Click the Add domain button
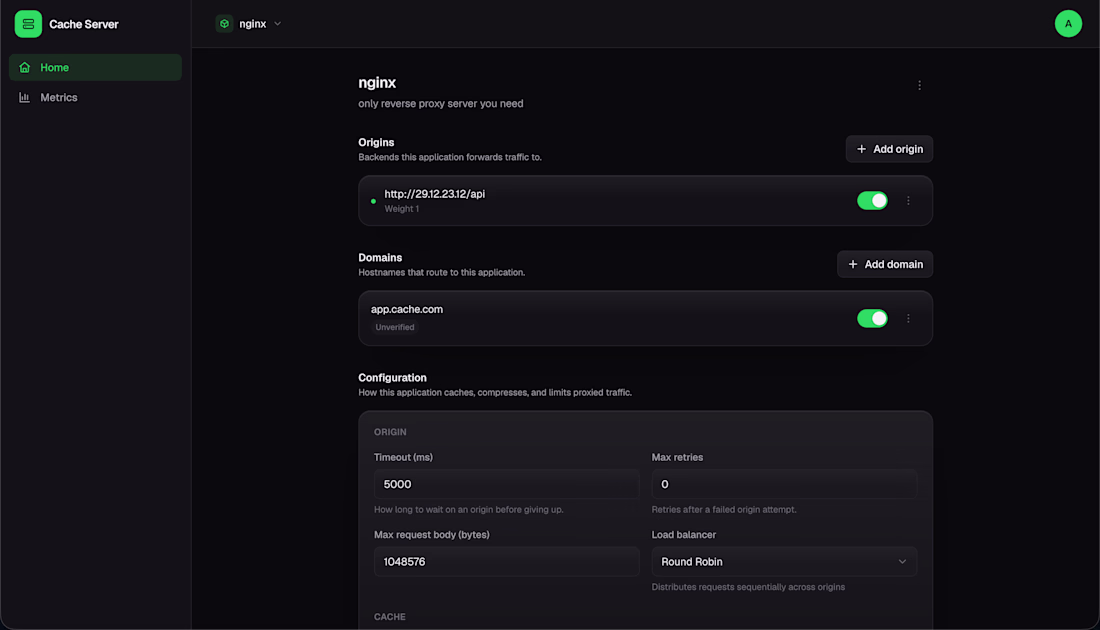Image resolution: width=1100 pixels, height=630 pixels. pyautogui.click(x=885, y=264)
